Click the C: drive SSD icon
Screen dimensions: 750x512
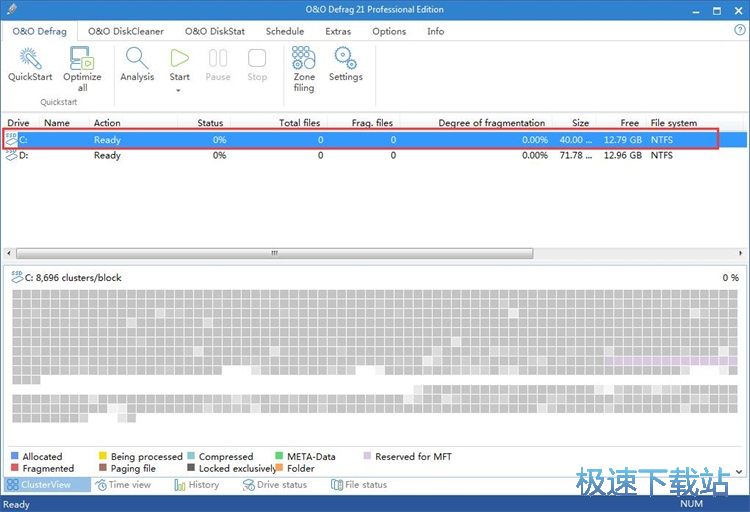pos(11,139)
